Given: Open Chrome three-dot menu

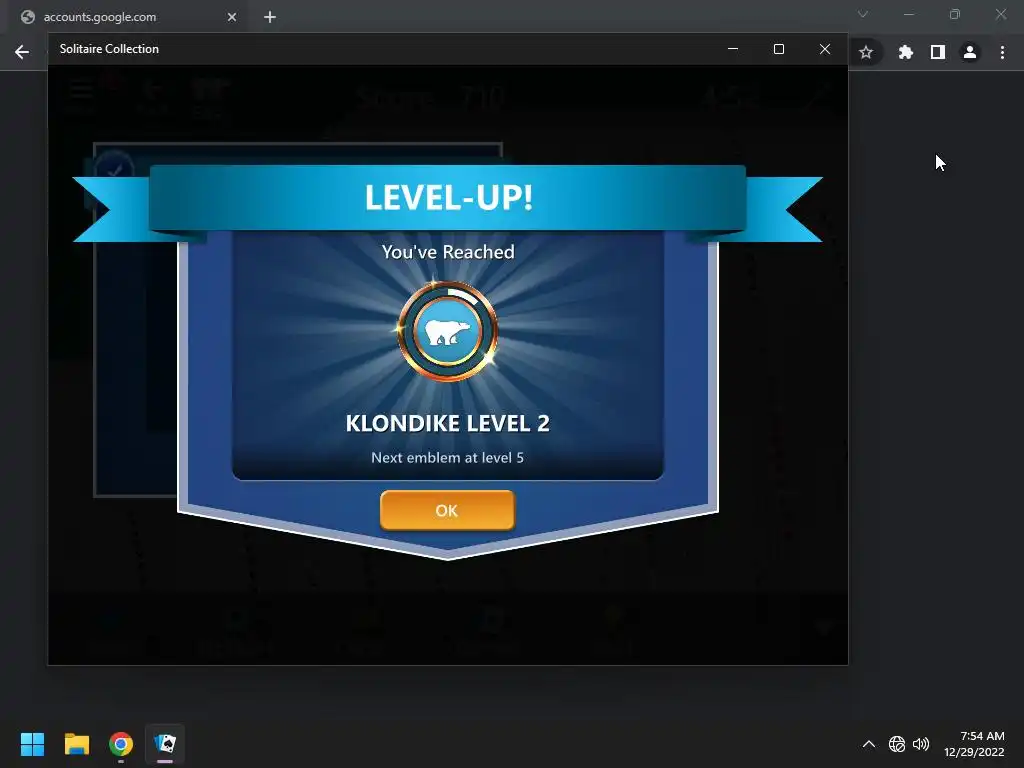Looking at the screenshot, I should point(1002,52).
